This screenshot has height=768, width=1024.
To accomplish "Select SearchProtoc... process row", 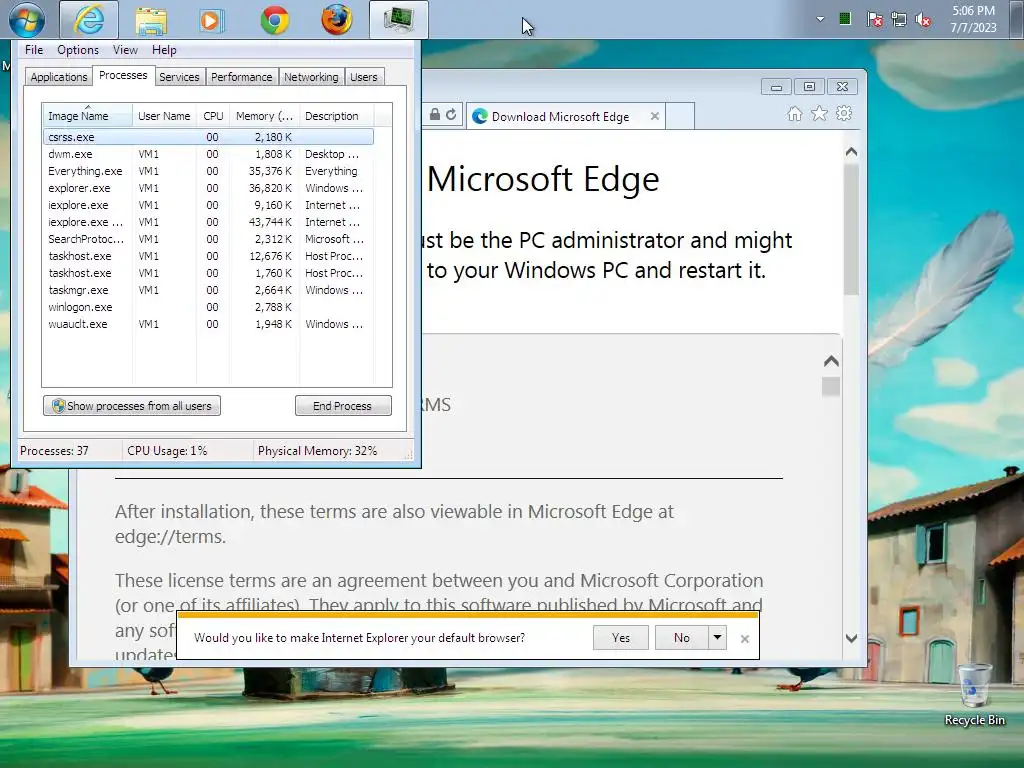I will click(x=208, y=239).
